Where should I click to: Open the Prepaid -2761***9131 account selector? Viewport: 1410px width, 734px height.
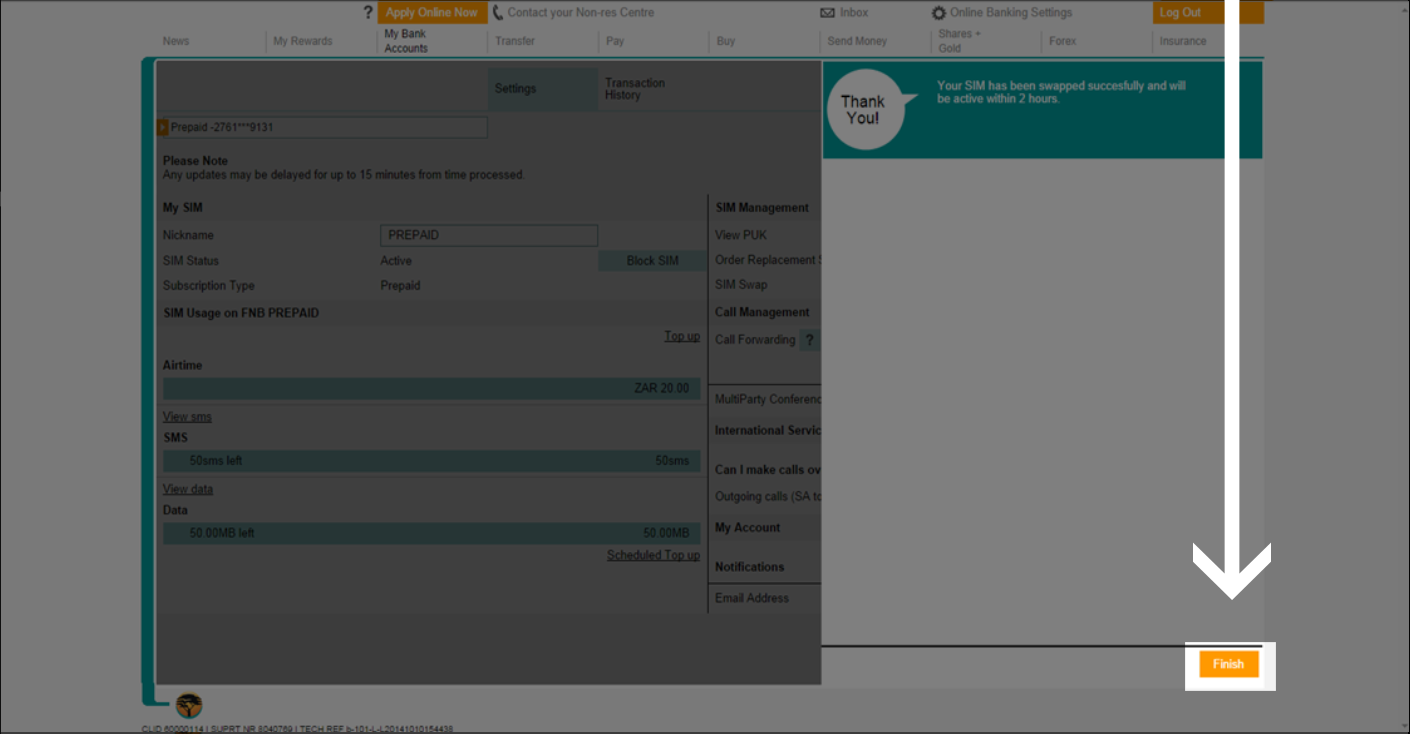click(x=322, y=127)
